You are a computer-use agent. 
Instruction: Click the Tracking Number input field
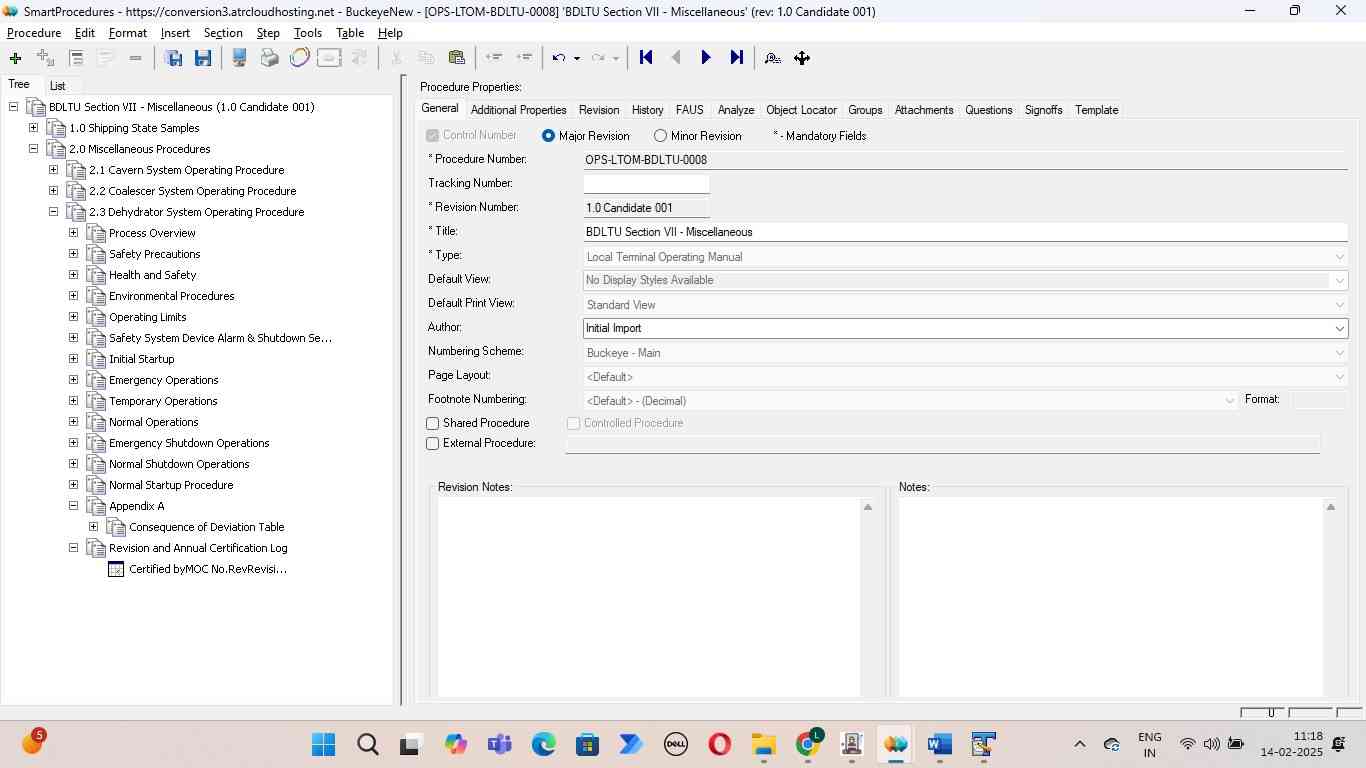(x=646, y=184)
